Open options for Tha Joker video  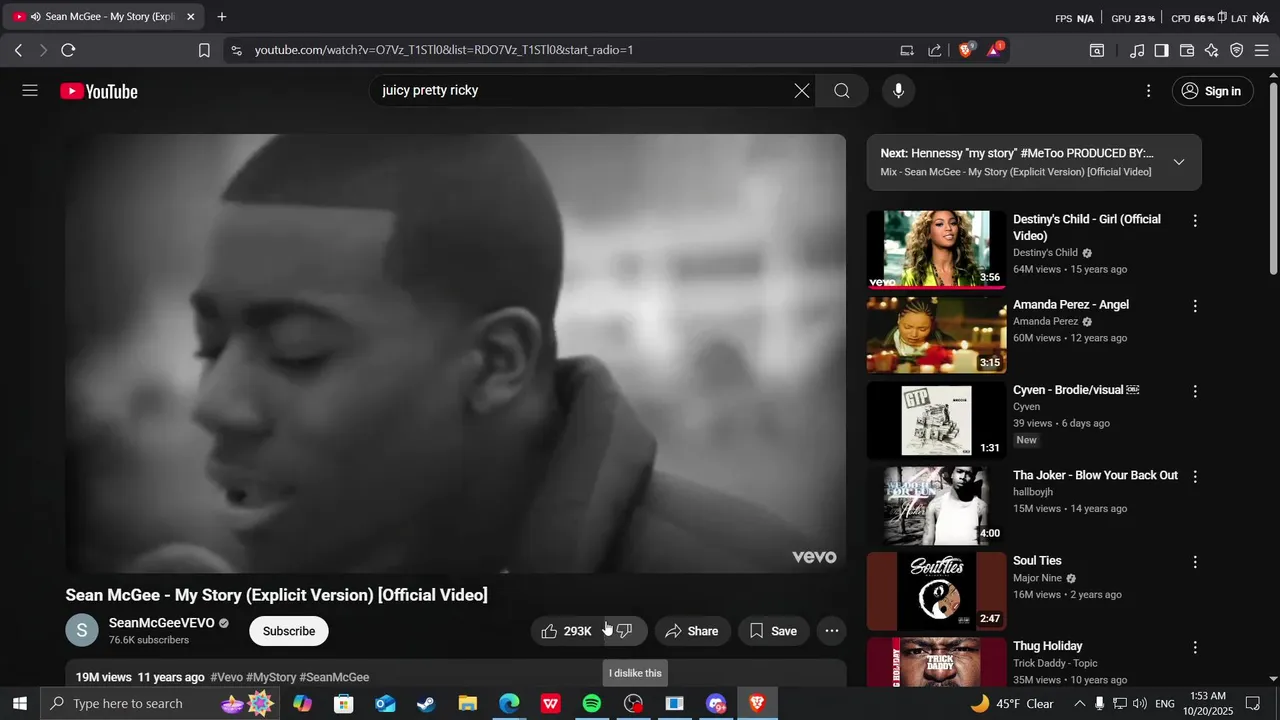(x=1194, y=477)
